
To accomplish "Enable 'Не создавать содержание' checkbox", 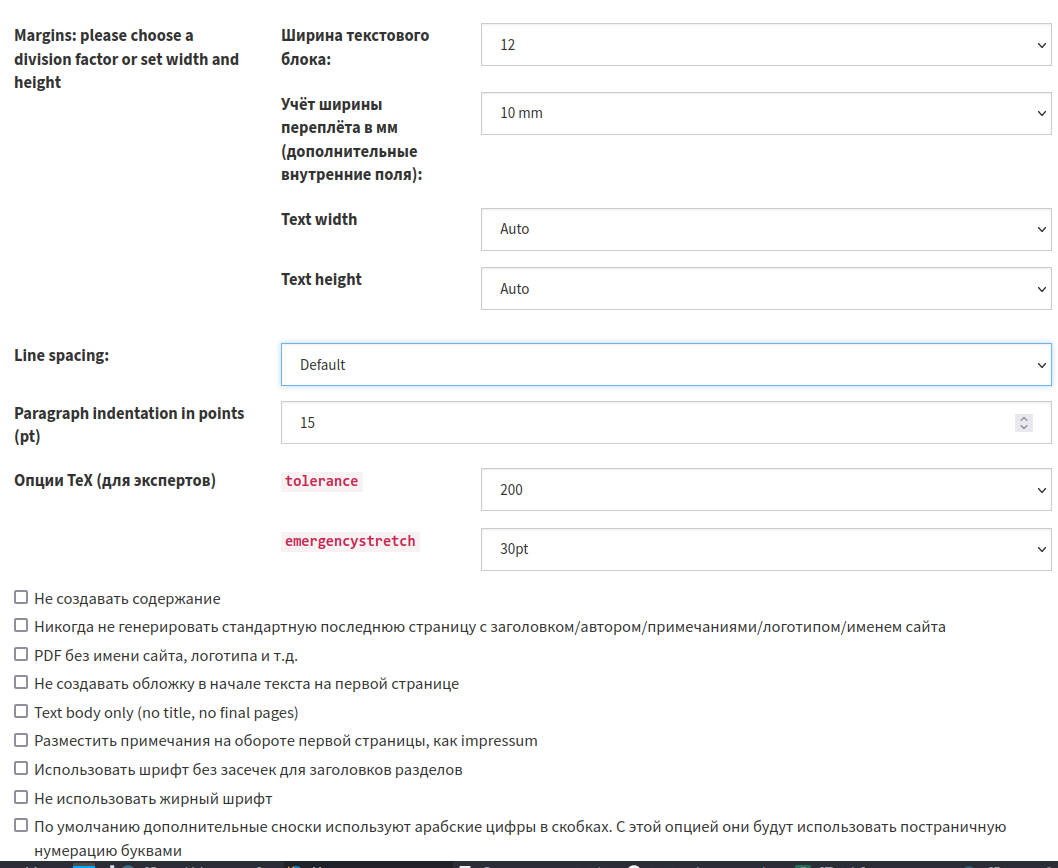I will pos(21,598).
